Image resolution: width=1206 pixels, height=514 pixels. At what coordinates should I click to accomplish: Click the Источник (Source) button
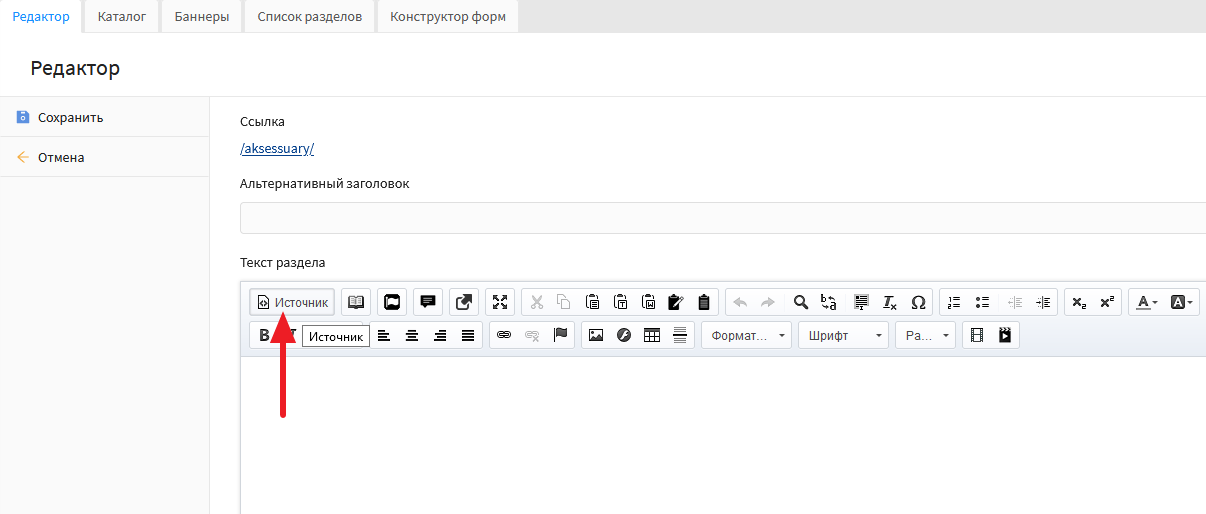pos(292,302)
